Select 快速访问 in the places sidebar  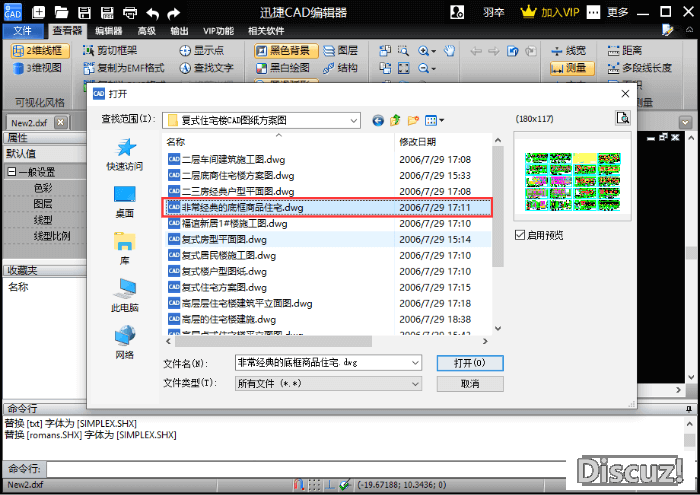125,155
